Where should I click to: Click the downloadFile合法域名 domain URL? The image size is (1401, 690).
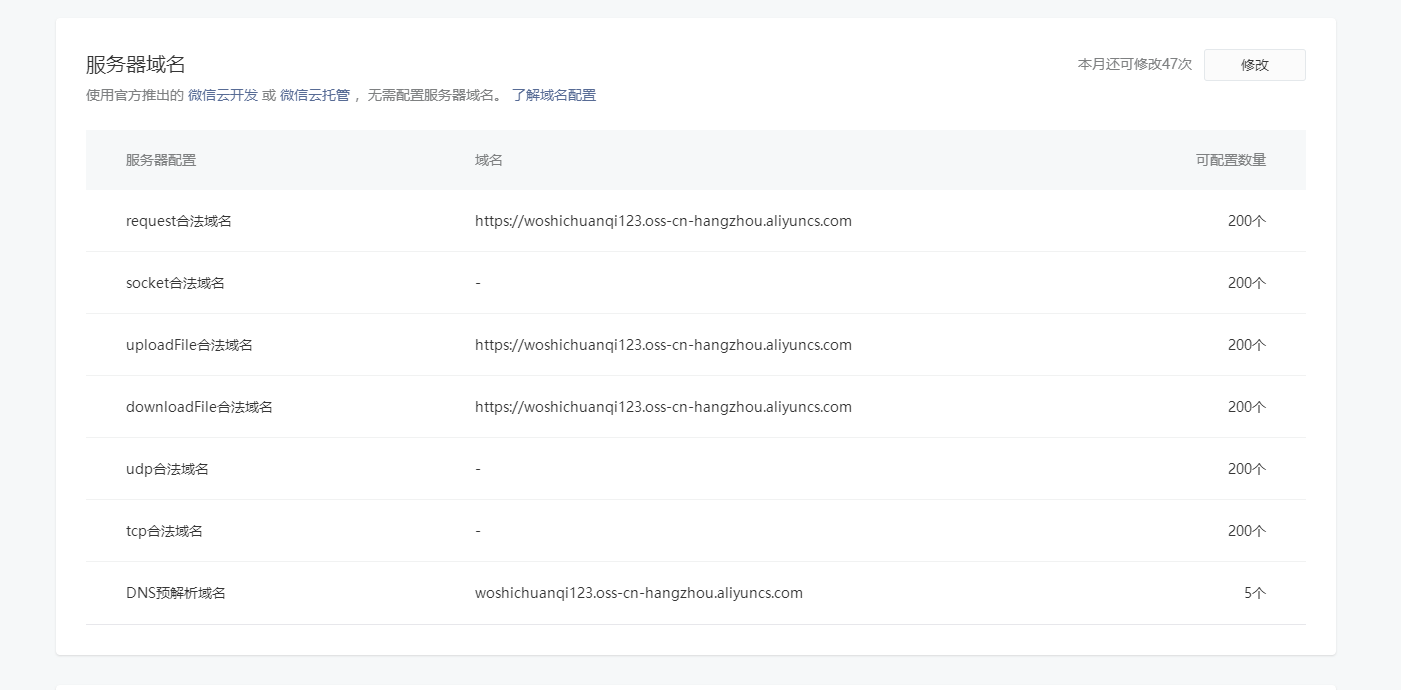point(663,407)
